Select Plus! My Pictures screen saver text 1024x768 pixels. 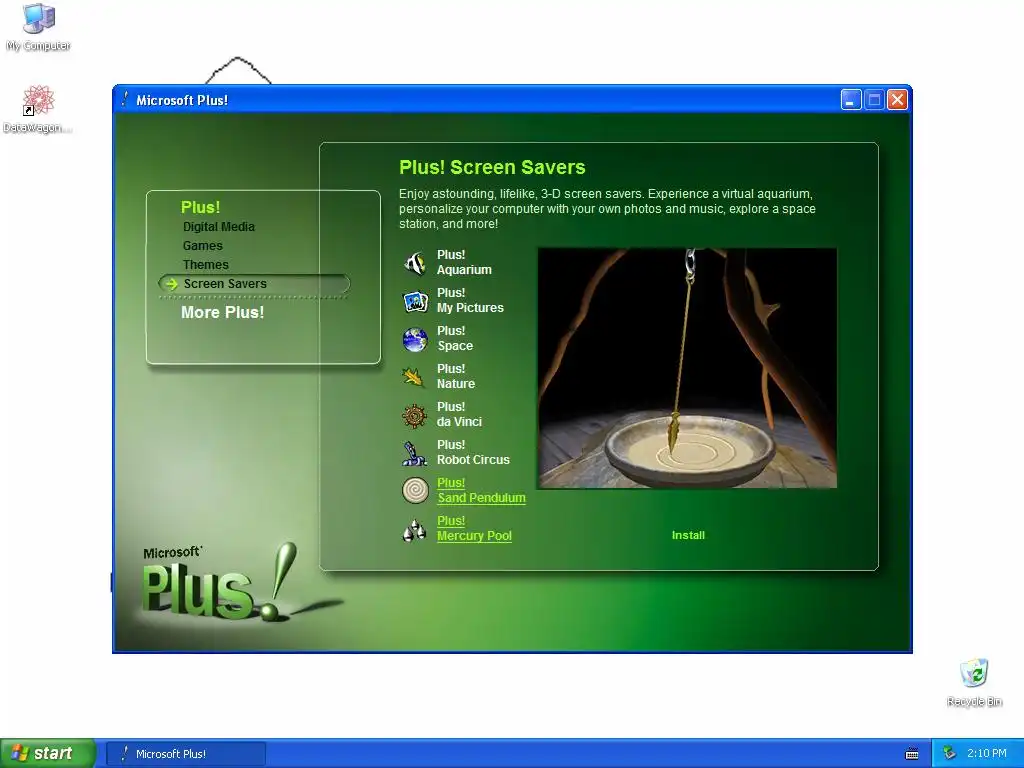pyautogui.click(x=470, y=300)
